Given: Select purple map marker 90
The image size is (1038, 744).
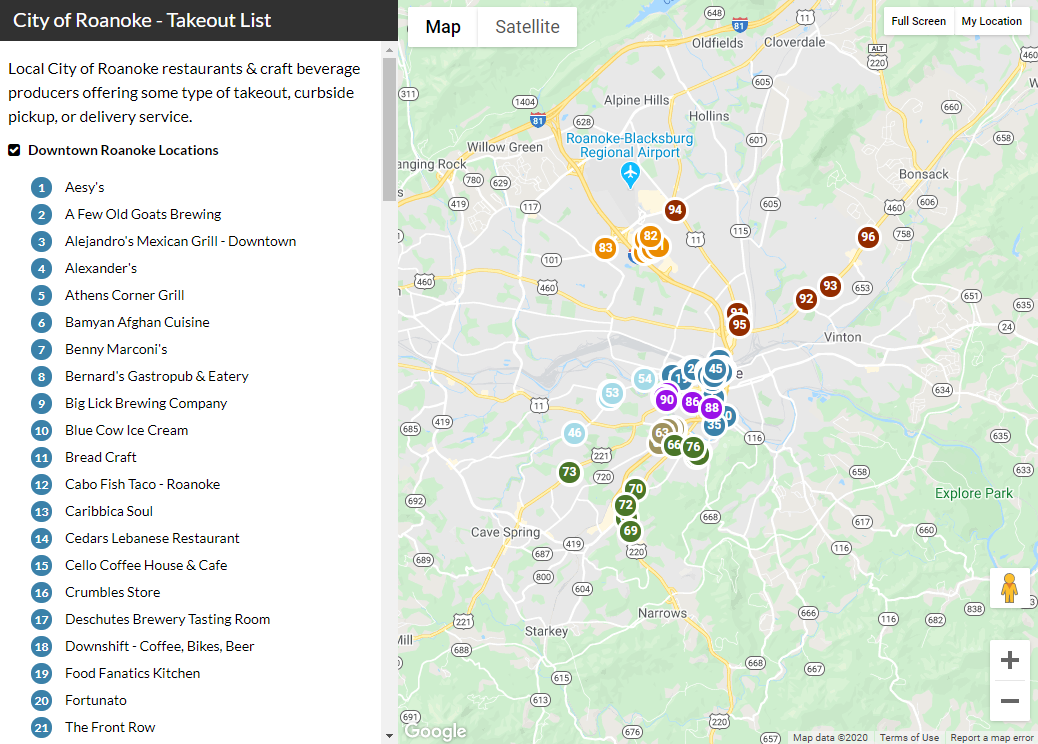Looking at the screenshot, I should (x=667, y=400).
